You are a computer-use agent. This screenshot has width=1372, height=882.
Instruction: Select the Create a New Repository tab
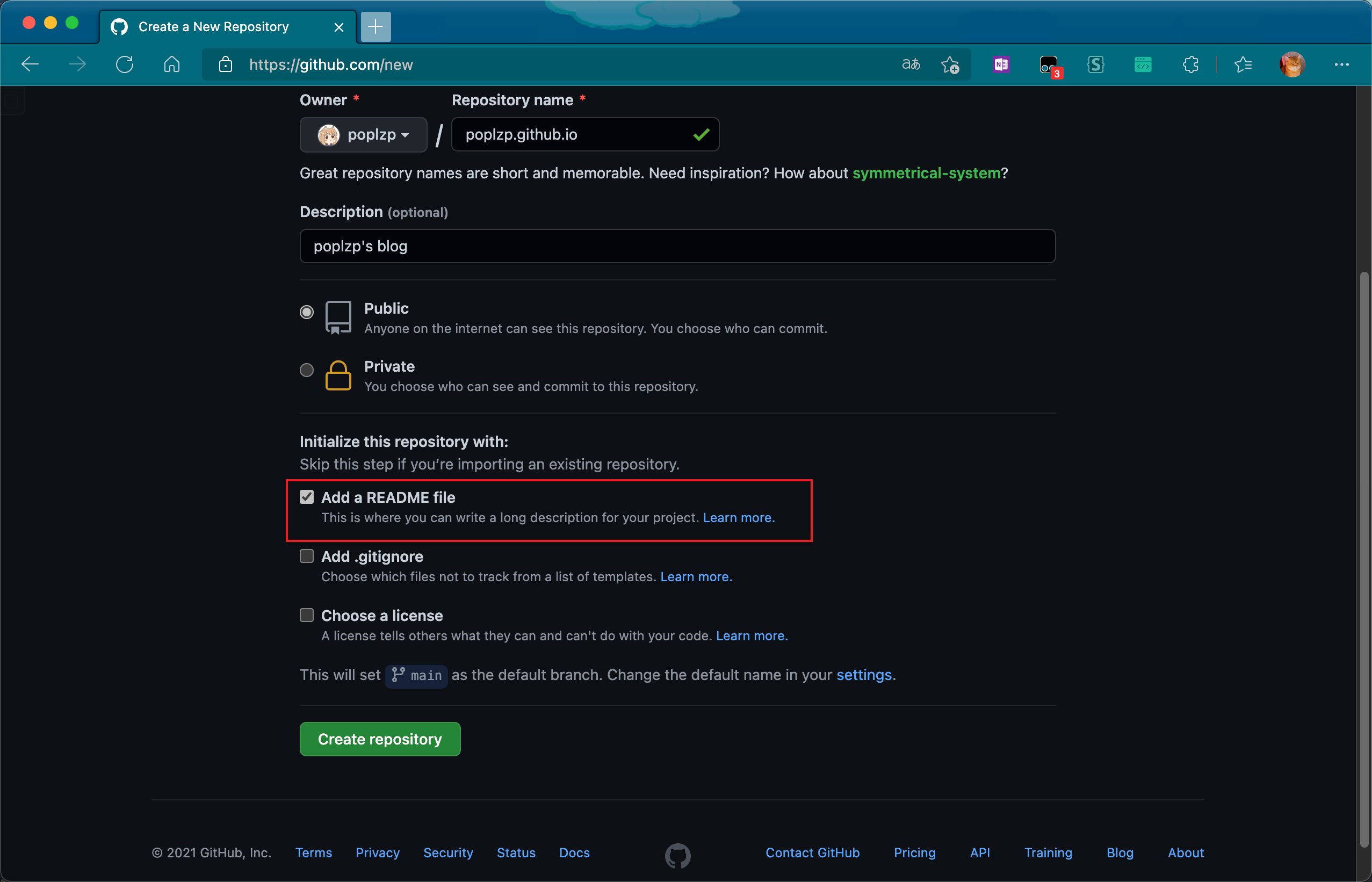click(x=227, y=26)
